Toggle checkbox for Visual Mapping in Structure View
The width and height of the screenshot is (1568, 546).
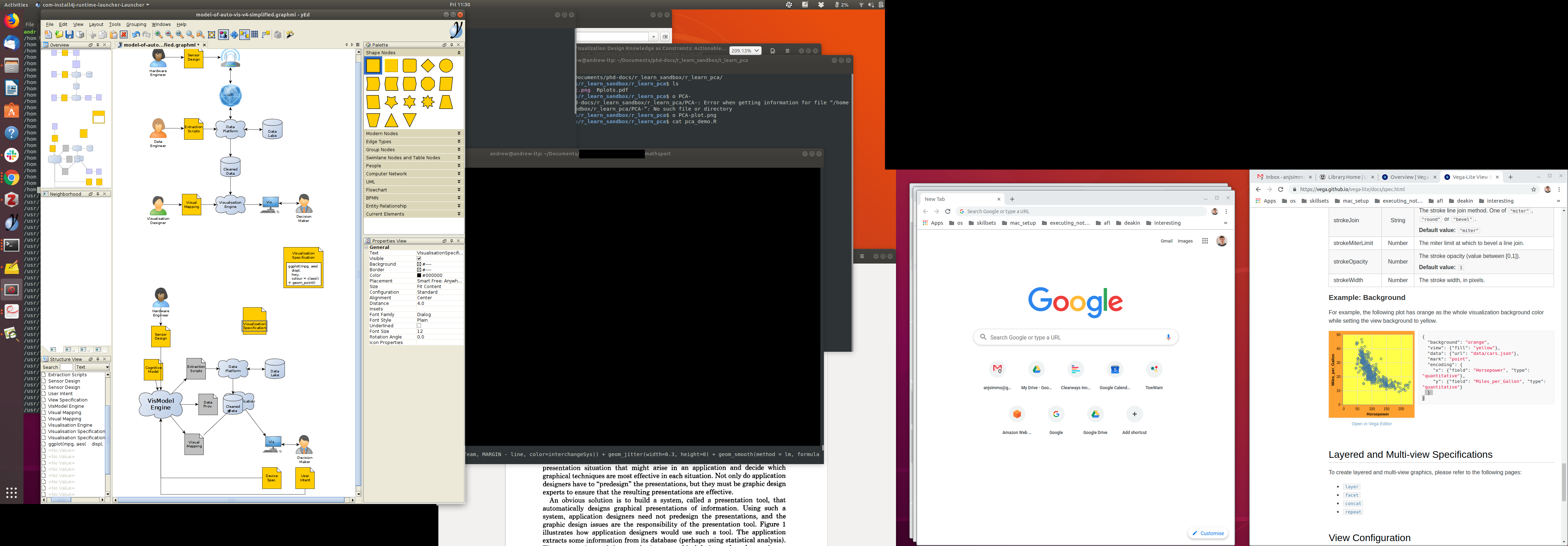click(44, 413)
